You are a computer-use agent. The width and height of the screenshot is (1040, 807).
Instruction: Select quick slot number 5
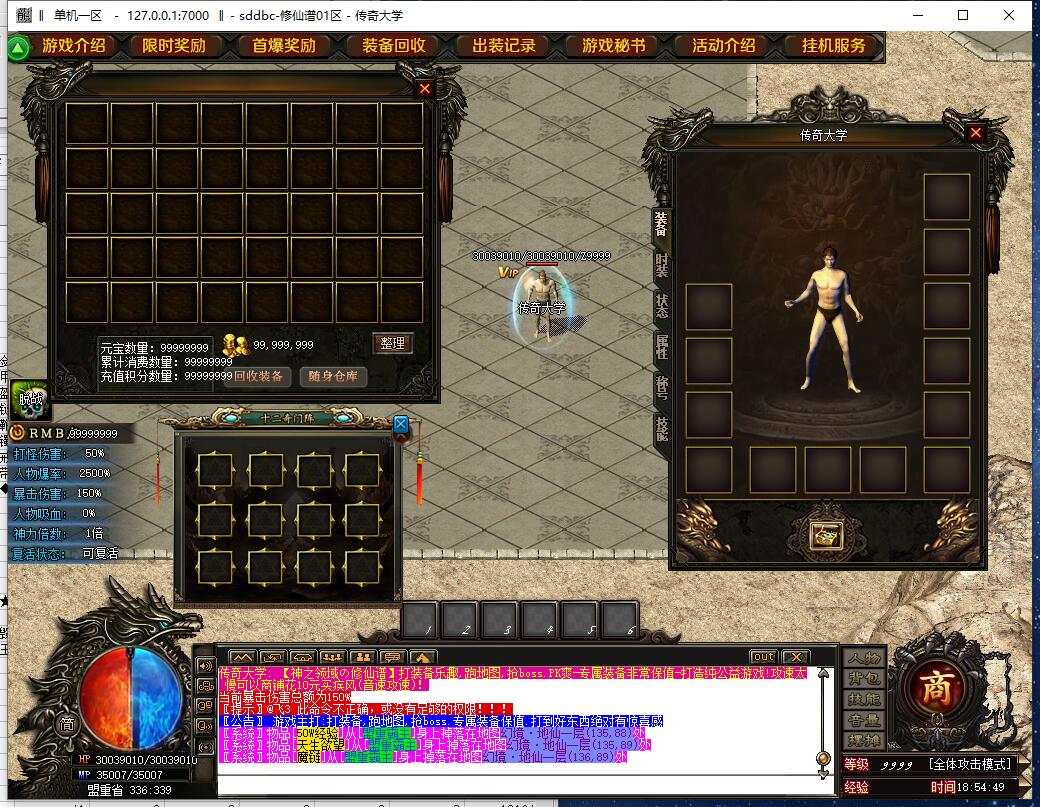pyautogui.click(x=580, y=621)
